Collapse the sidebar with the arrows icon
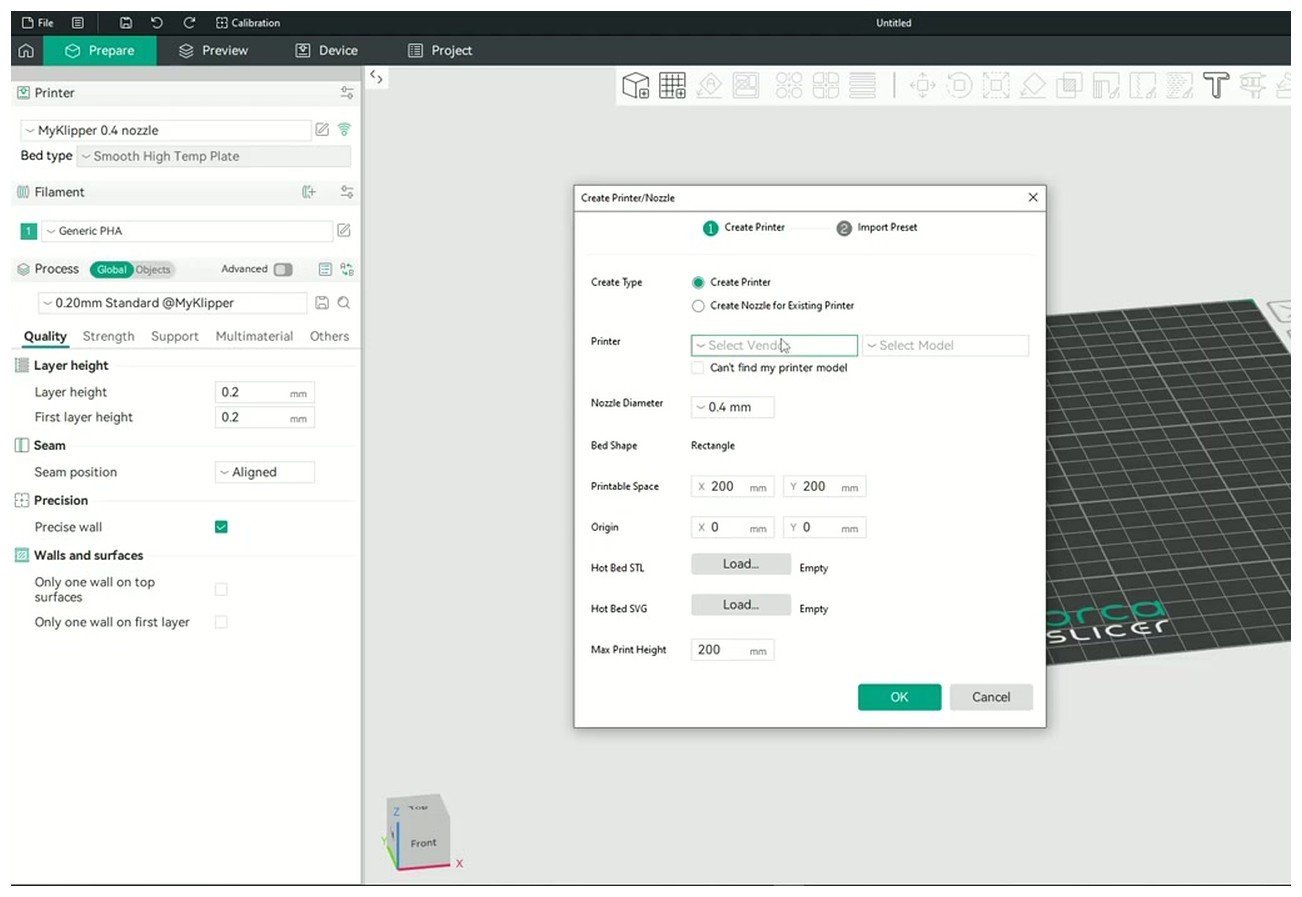 pos(376,77)
